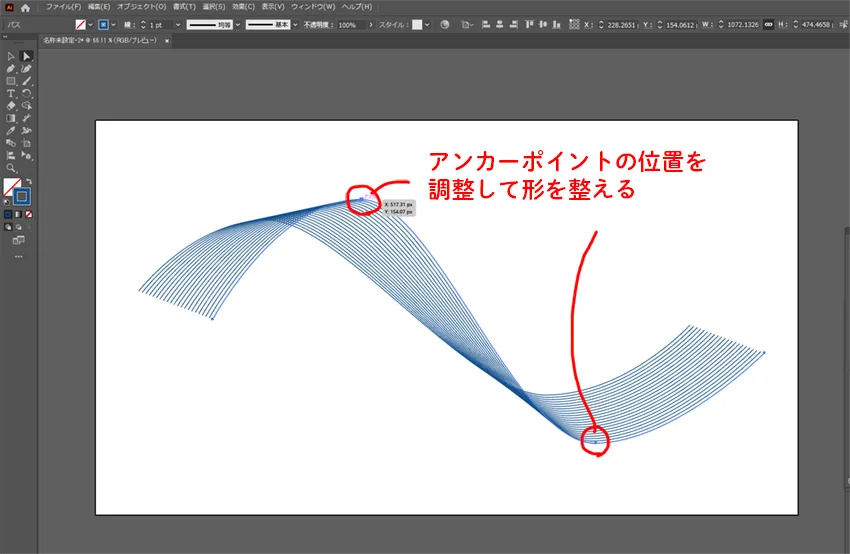
Task: Select the Rectangle tool
Action: coord(11,81)
